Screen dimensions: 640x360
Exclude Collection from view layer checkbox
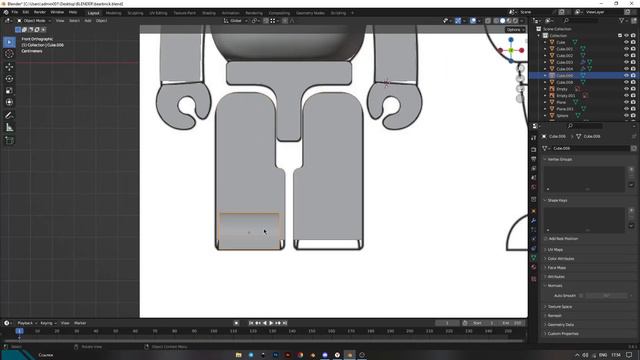(x=620, y=36)
